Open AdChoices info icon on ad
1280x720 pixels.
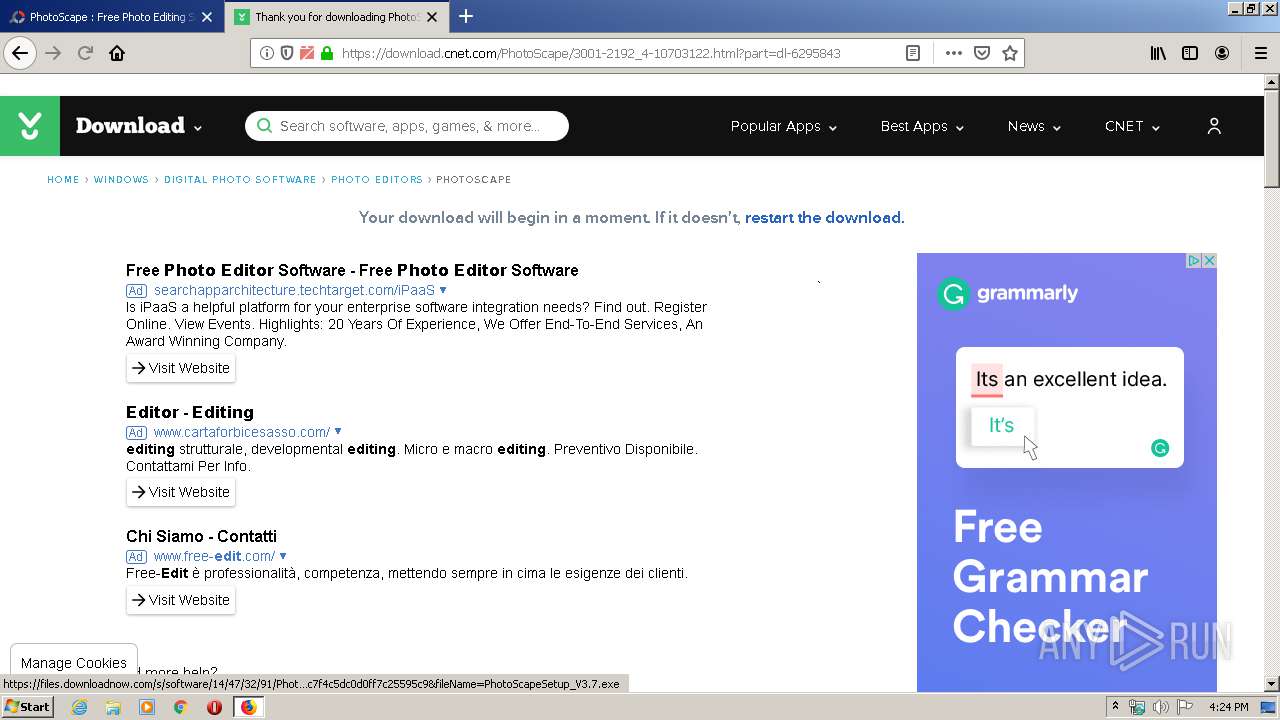coord(1194,260)
